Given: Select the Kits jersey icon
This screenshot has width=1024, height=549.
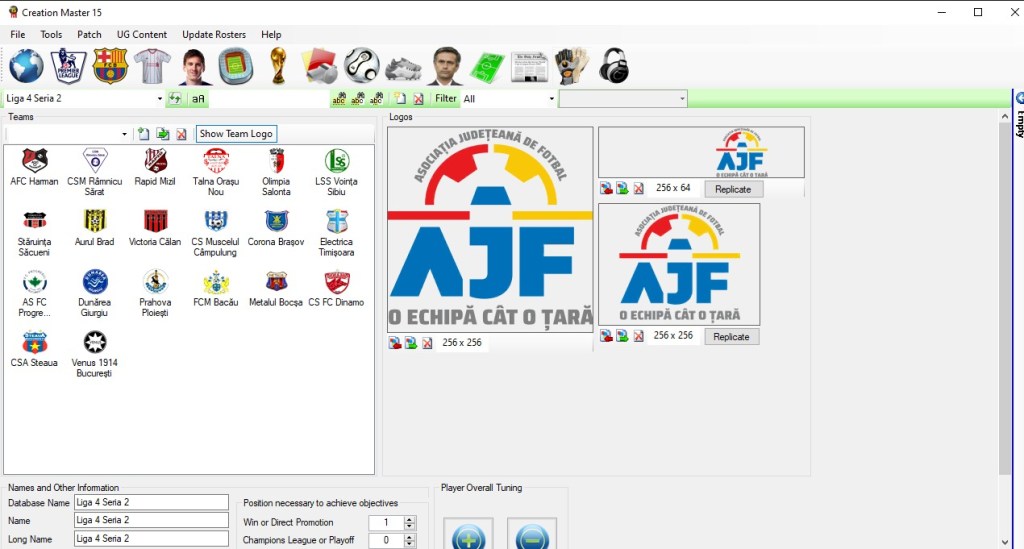Looking at the screenshot, I should [152, 66].
